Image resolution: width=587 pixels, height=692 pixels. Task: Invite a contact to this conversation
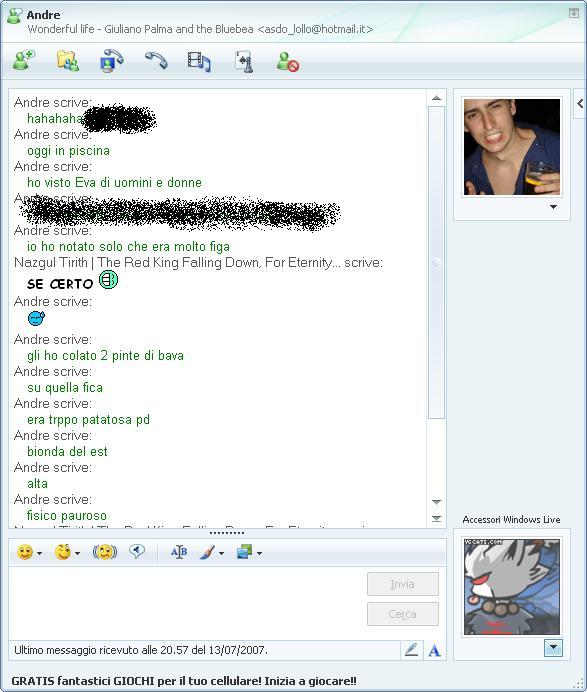[24, 61]
